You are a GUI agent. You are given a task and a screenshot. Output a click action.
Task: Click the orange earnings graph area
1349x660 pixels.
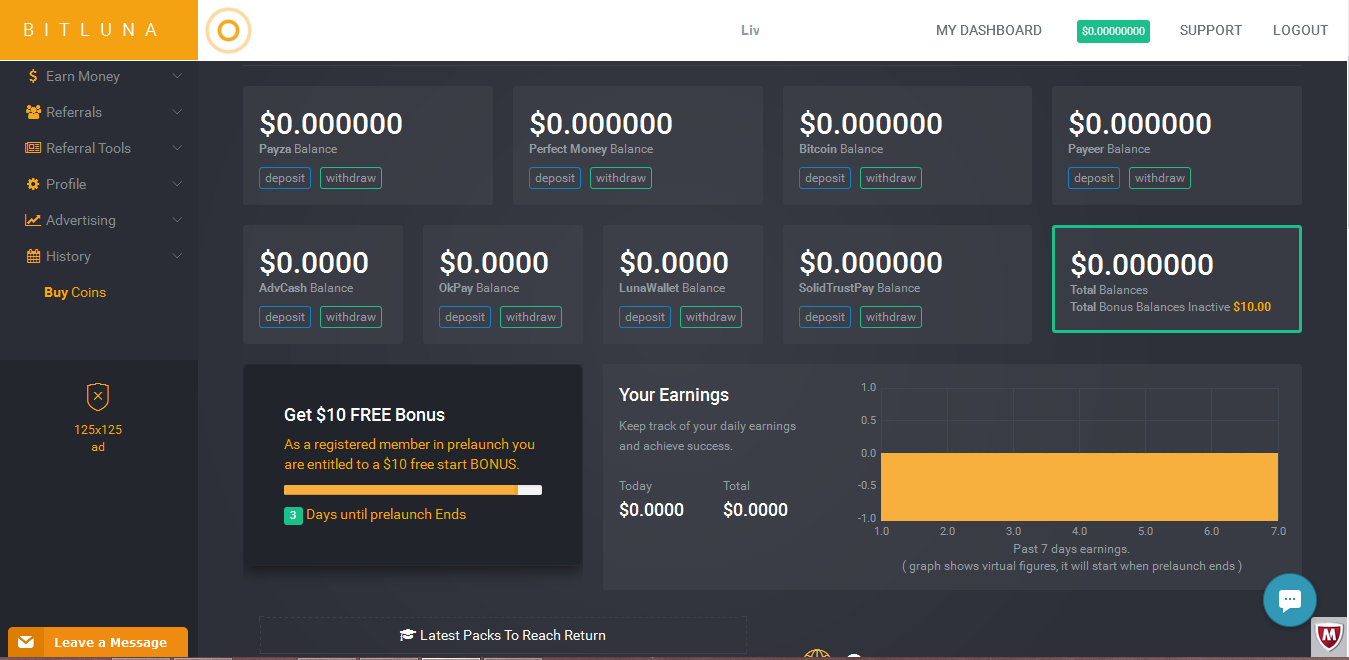point(1079,486)
